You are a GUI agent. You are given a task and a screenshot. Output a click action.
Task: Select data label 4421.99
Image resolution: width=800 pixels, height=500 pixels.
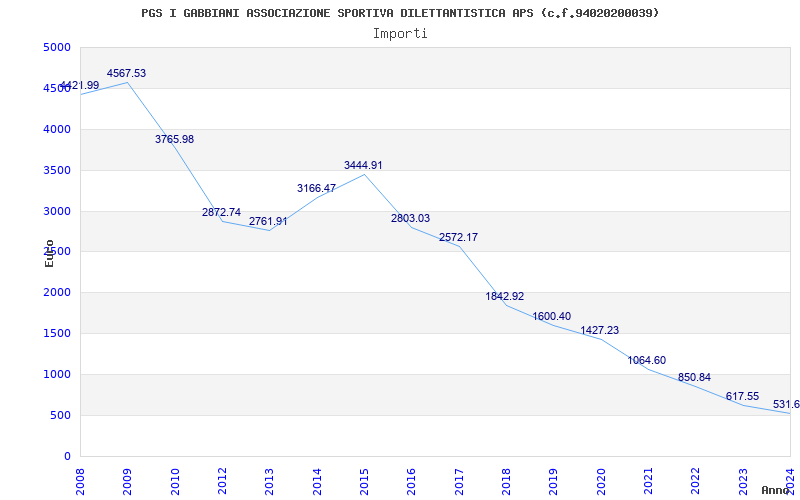coord(80,85)
